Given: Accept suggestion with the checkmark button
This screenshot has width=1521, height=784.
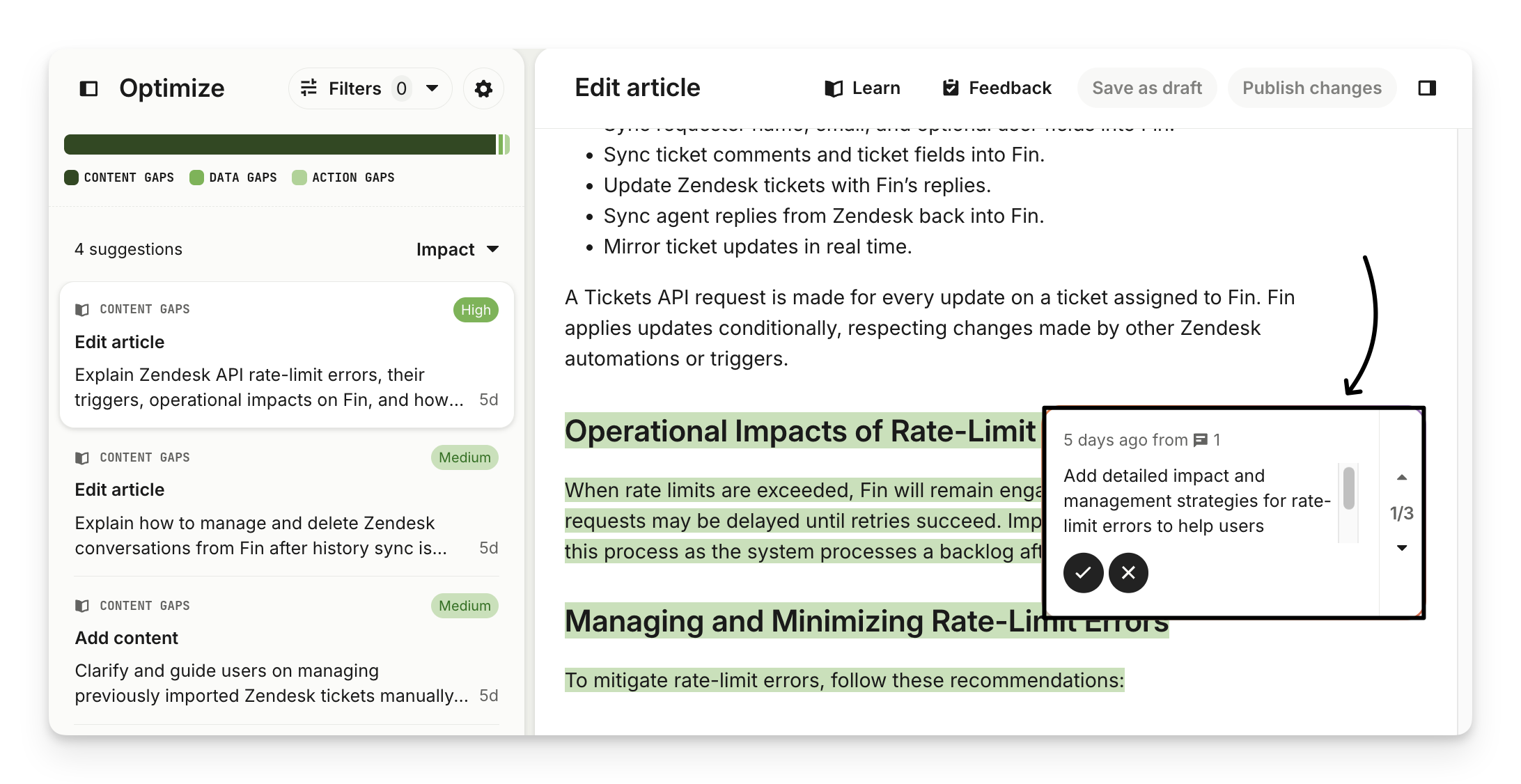Looking at the screenshot, I should pyautogui.click(x=1083, y=572).
